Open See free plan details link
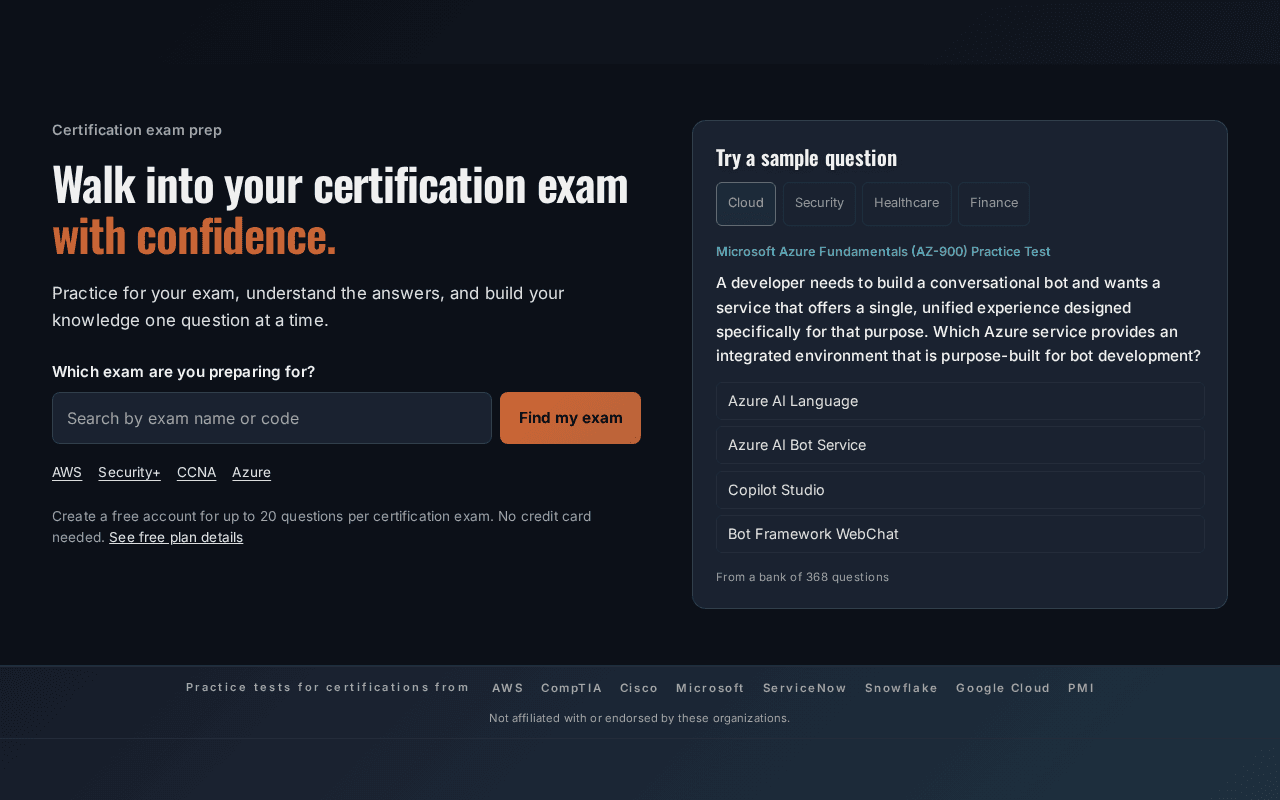 tap(176, 537)
